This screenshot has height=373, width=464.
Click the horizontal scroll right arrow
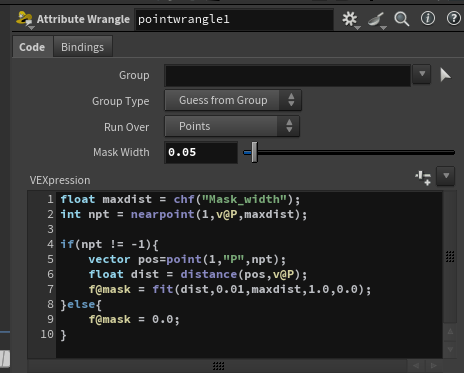(433, 366)
